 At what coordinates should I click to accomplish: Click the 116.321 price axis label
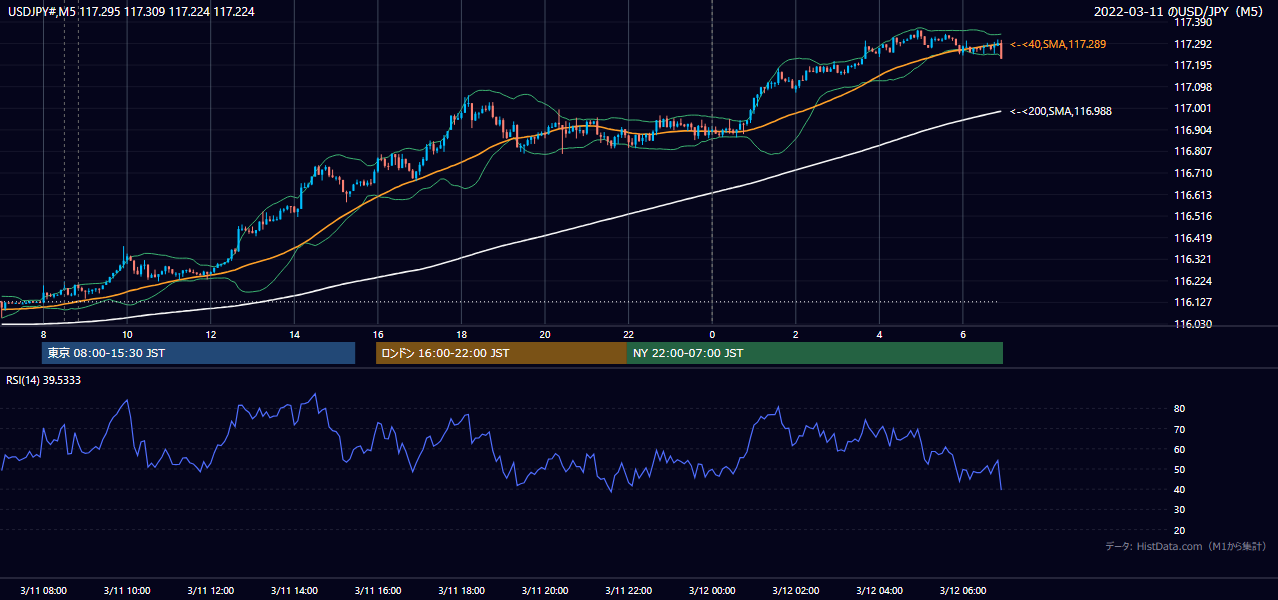coord(1192,259)
